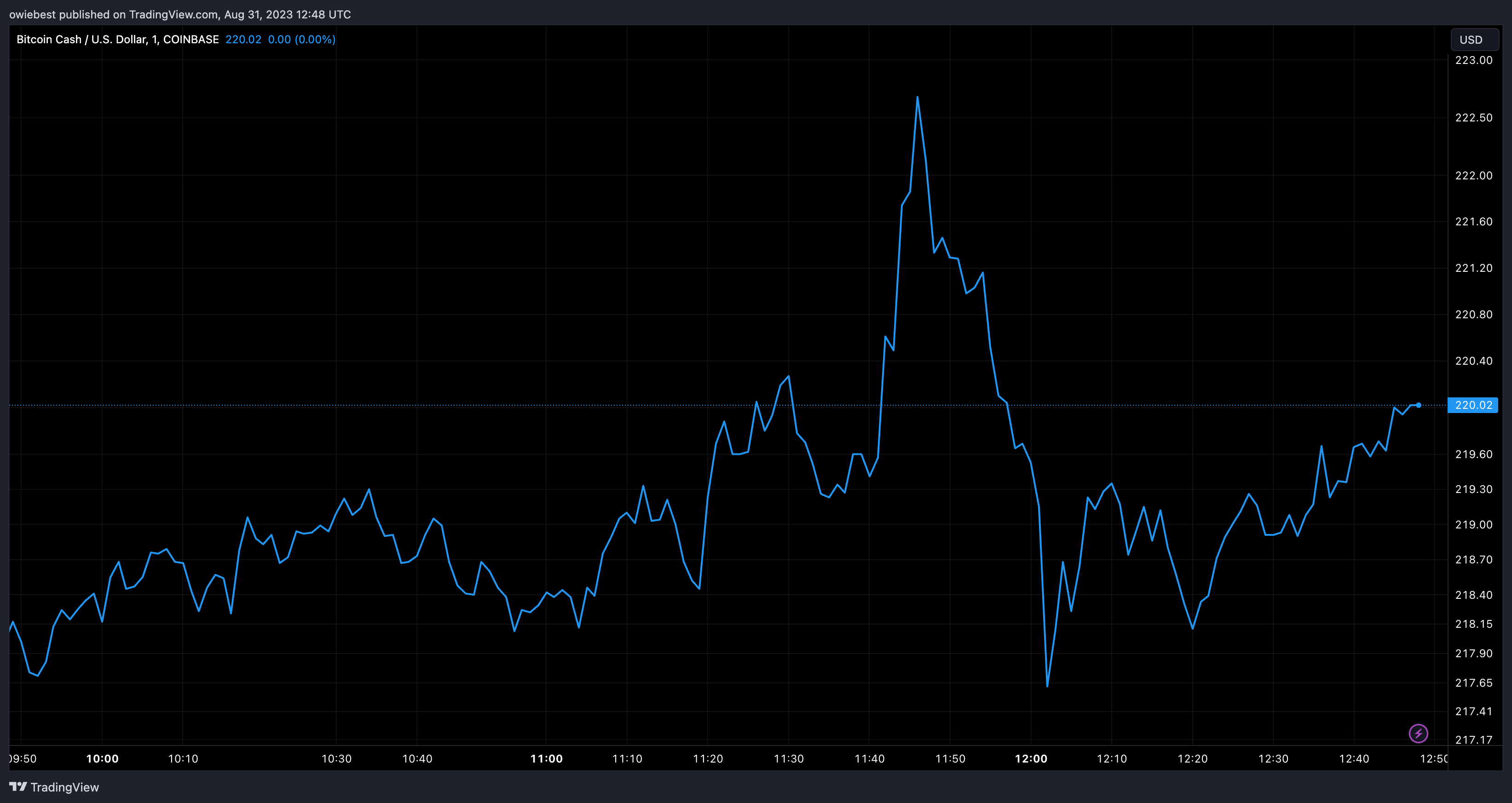
Task: Click the 11:20 time axis label
Action: point(708,758)
